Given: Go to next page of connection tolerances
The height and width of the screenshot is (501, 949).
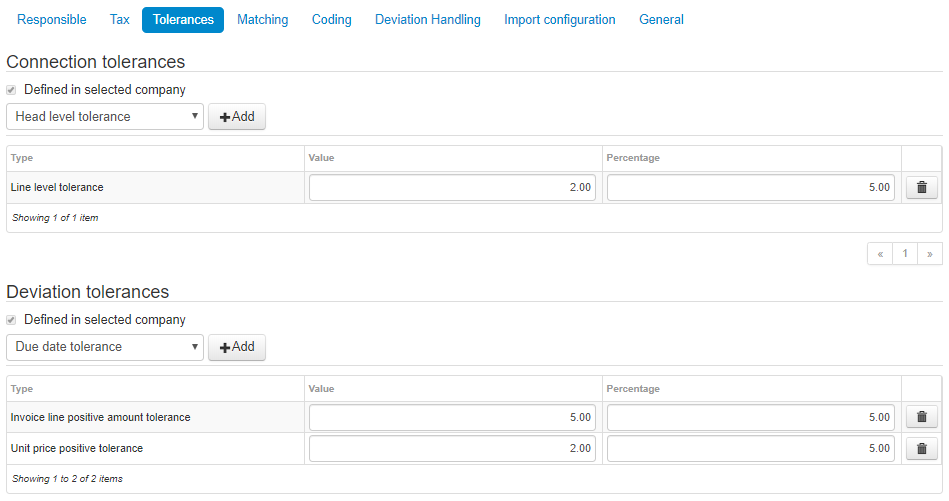Looking at the screenshot, I should pyautogui.click(x=930, y=254).
